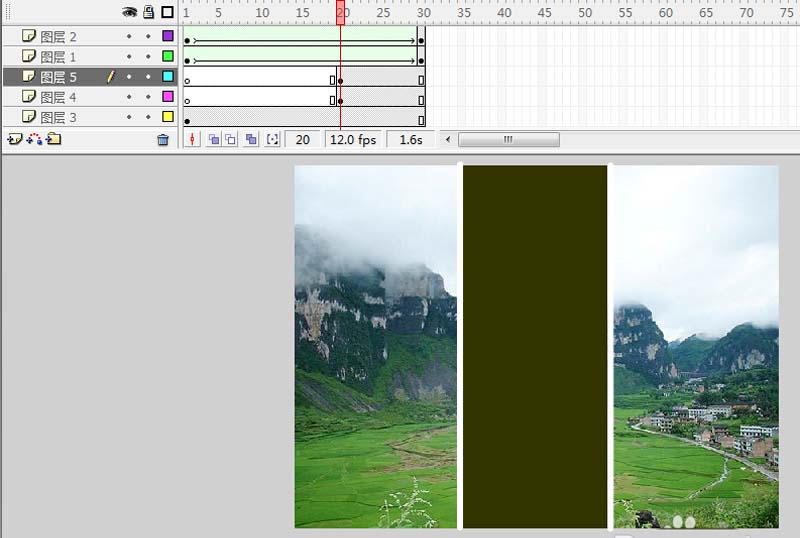800x538 pixels.
Task: Open modify onion markers menu
Action: (273, 139)
